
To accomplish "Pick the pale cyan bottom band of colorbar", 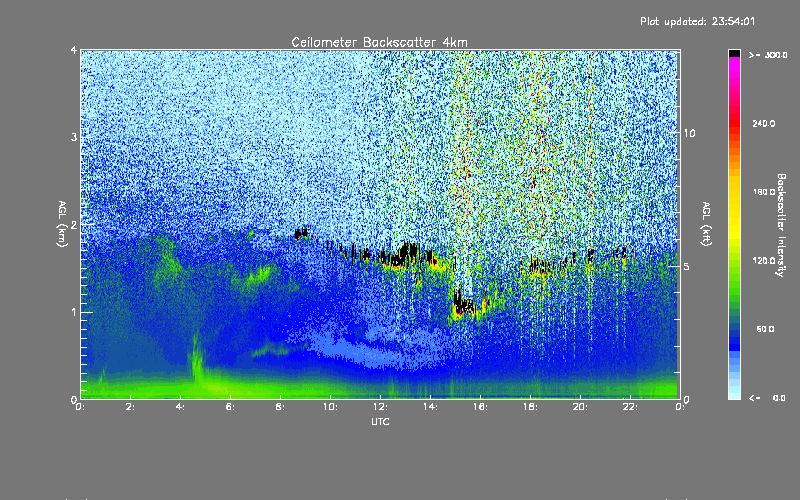I will [x=734, y=395].
